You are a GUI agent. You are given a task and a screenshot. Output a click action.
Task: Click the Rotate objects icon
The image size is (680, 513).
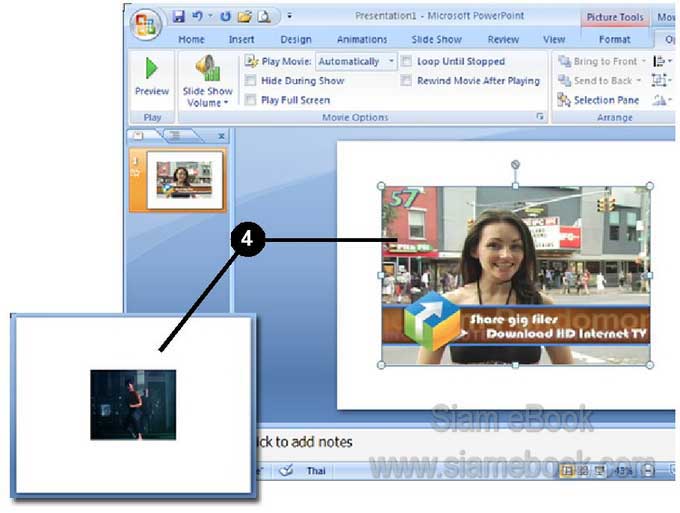[662, 100]
